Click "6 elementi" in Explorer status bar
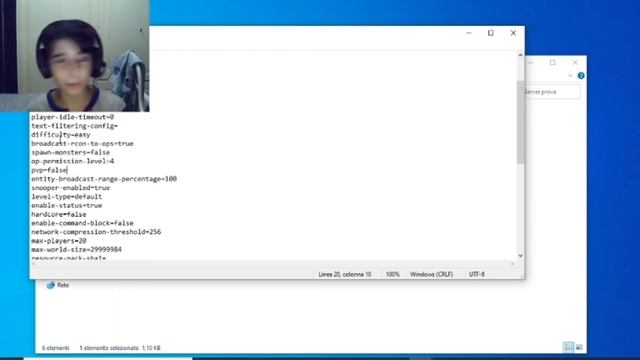Viewport: 640px width, 360px height. [x=56, y=348]
